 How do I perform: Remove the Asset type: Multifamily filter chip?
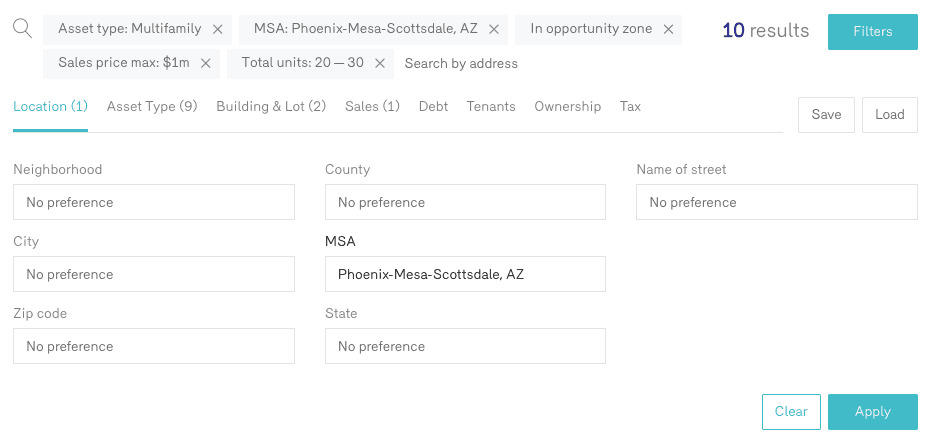click(218, 30)
